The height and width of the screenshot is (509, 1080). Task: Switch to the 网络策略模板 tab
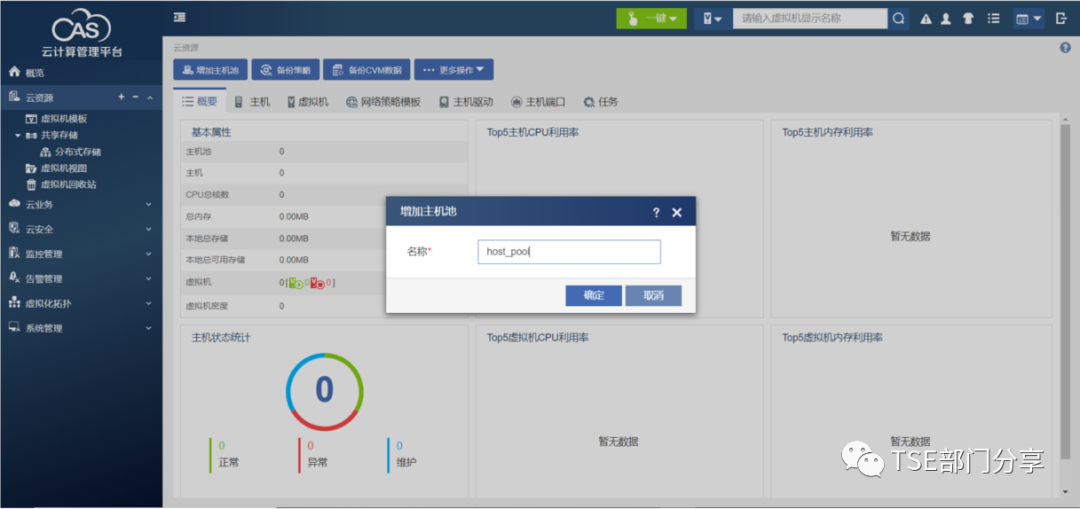click(383, 102)
